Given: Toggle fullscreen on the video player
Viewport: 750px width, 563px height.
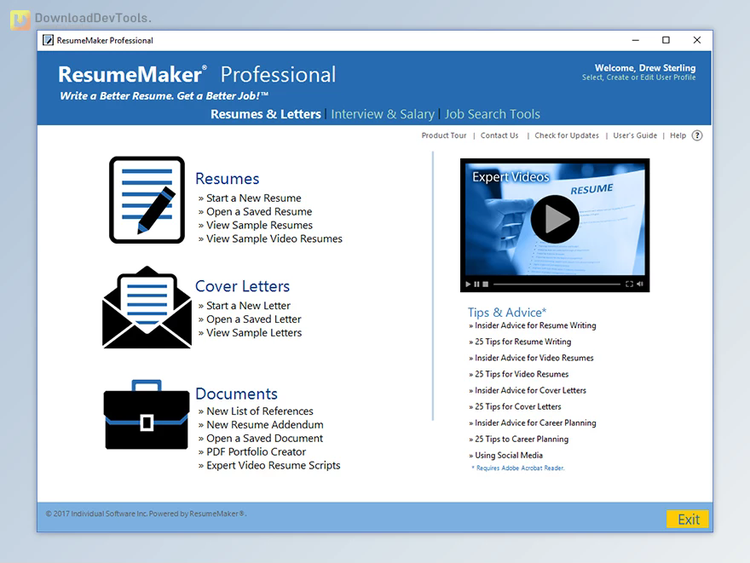Looking at the screenshot, I should 629,284.
